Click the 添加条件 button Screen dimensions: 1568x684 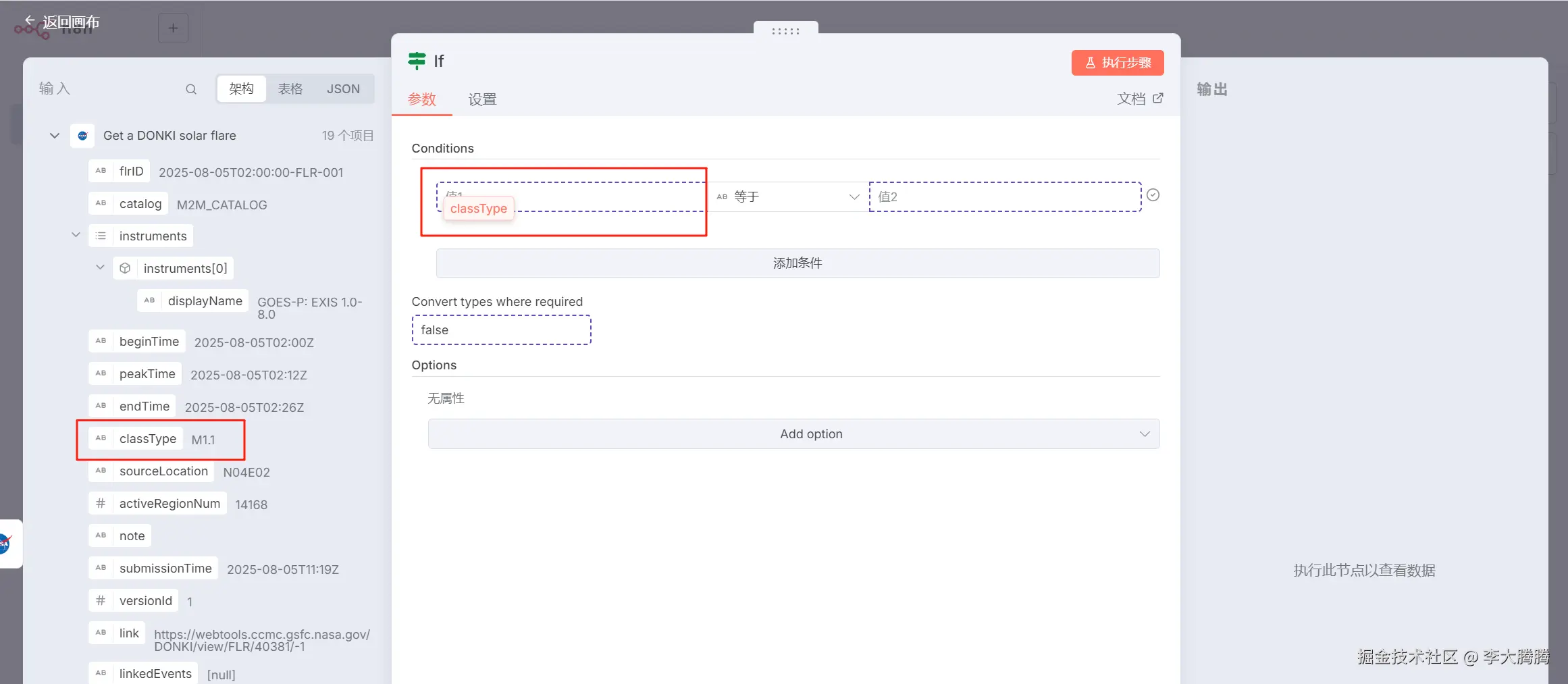click(x=798, y=263)
